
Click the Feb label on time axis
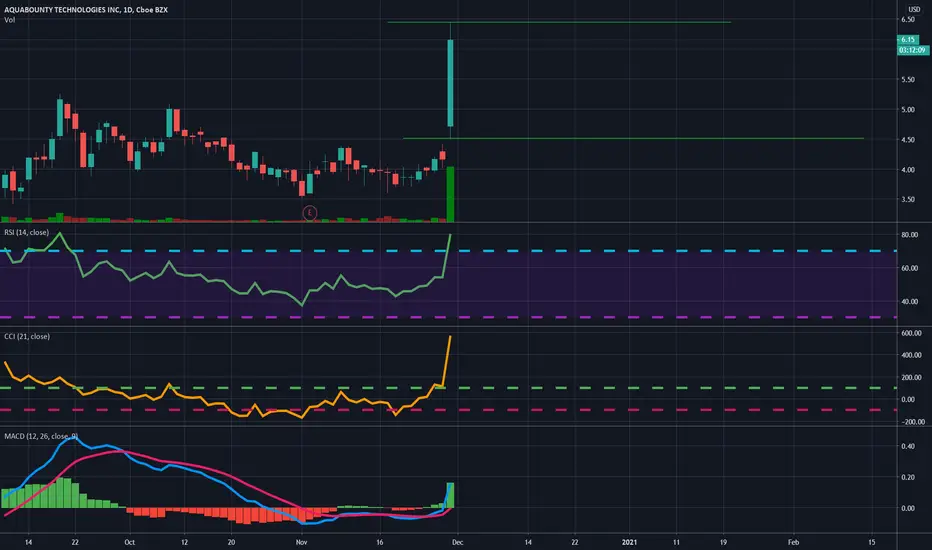793,542
